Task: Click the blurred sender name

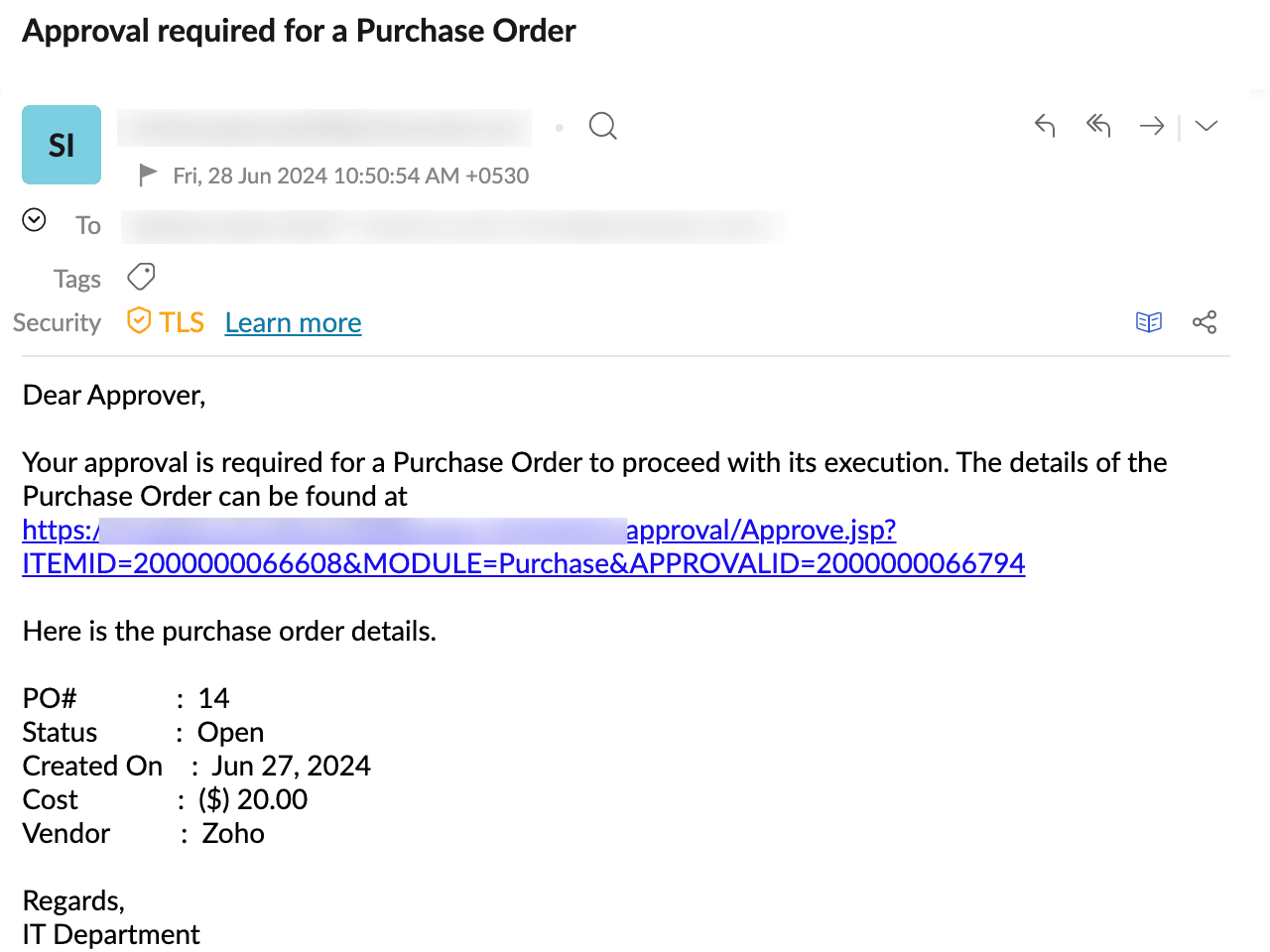Action: (323, 128)
